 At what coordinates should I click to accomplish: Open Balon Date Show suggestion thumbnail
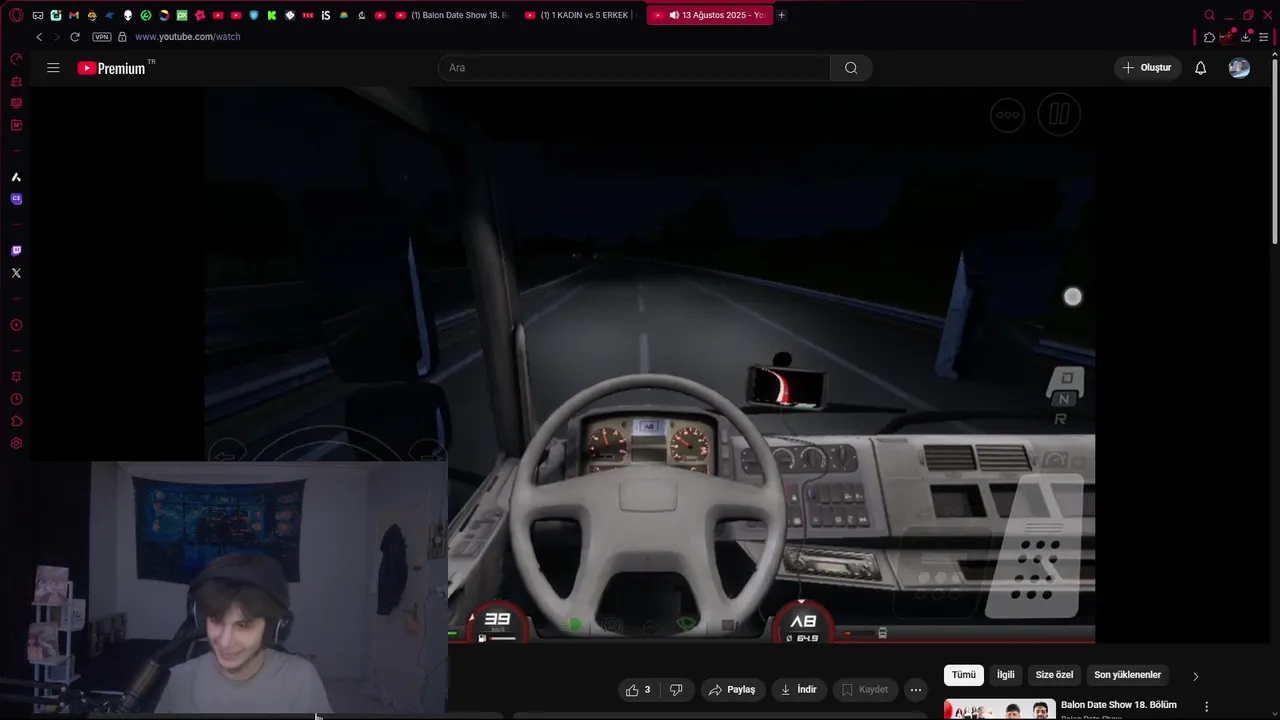point(1000,709)
